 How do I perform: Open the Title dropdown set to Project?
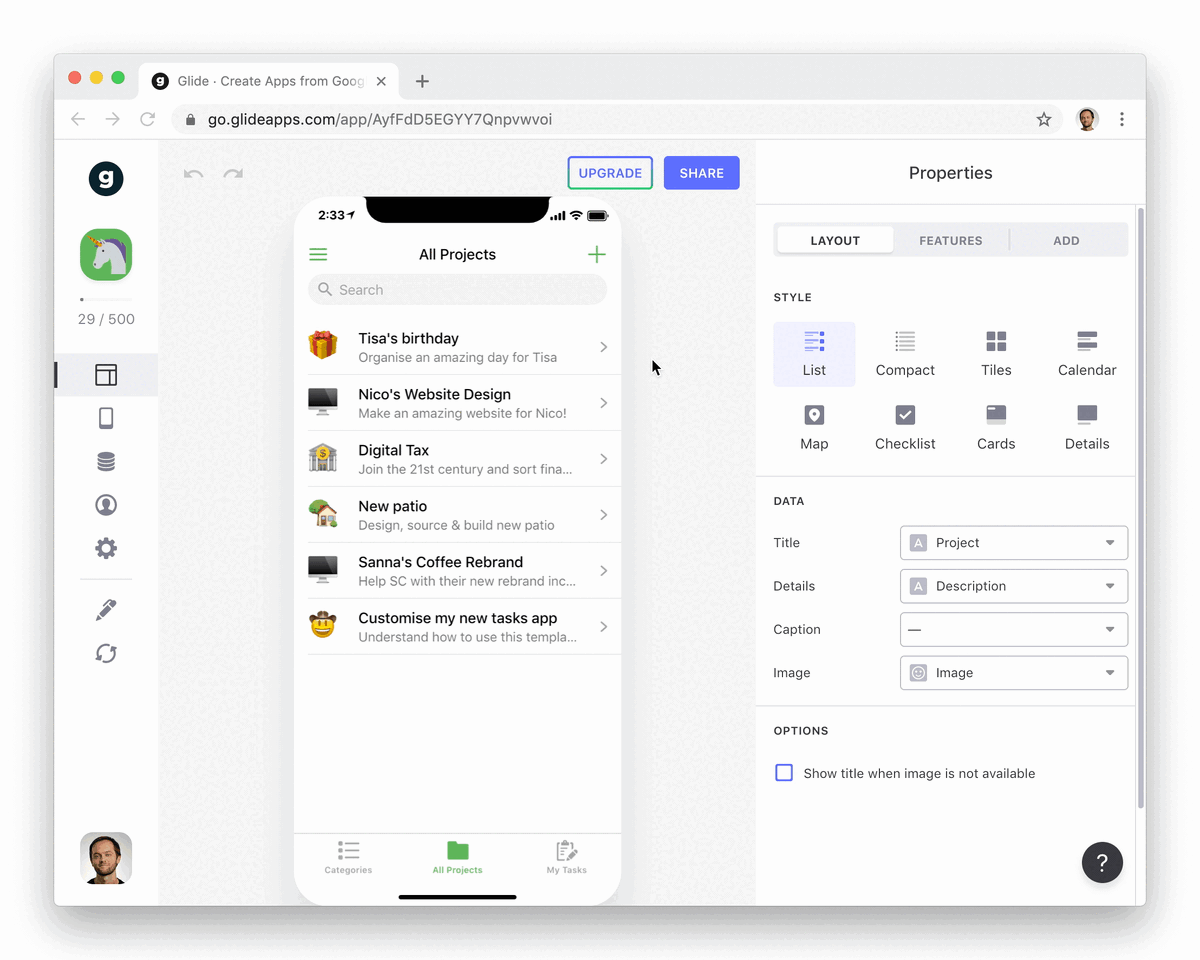click(x=1014, y=543)
